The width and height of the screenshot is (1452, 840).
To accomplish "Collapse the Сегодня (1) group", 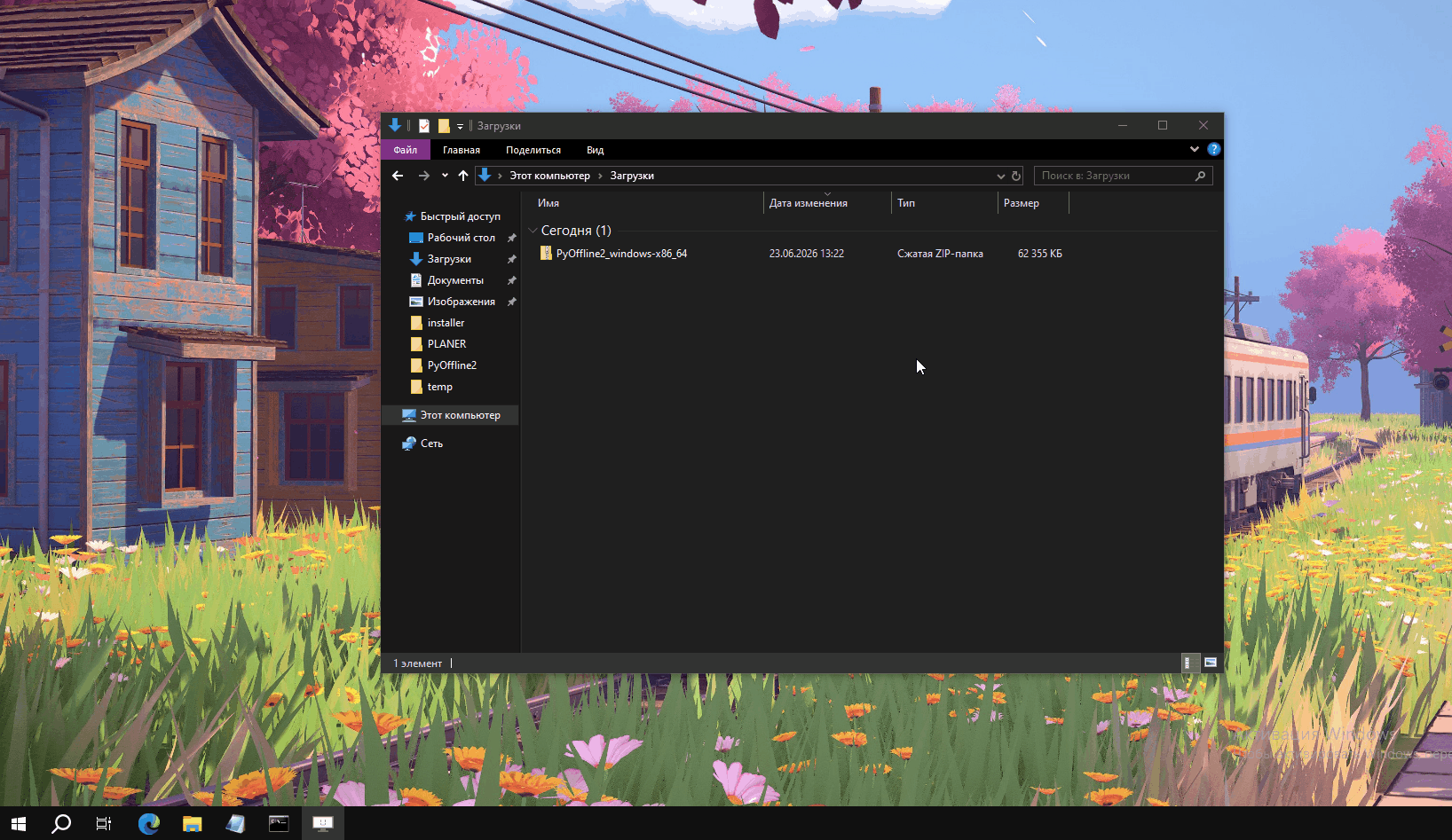I will click(x=533, y=231).
